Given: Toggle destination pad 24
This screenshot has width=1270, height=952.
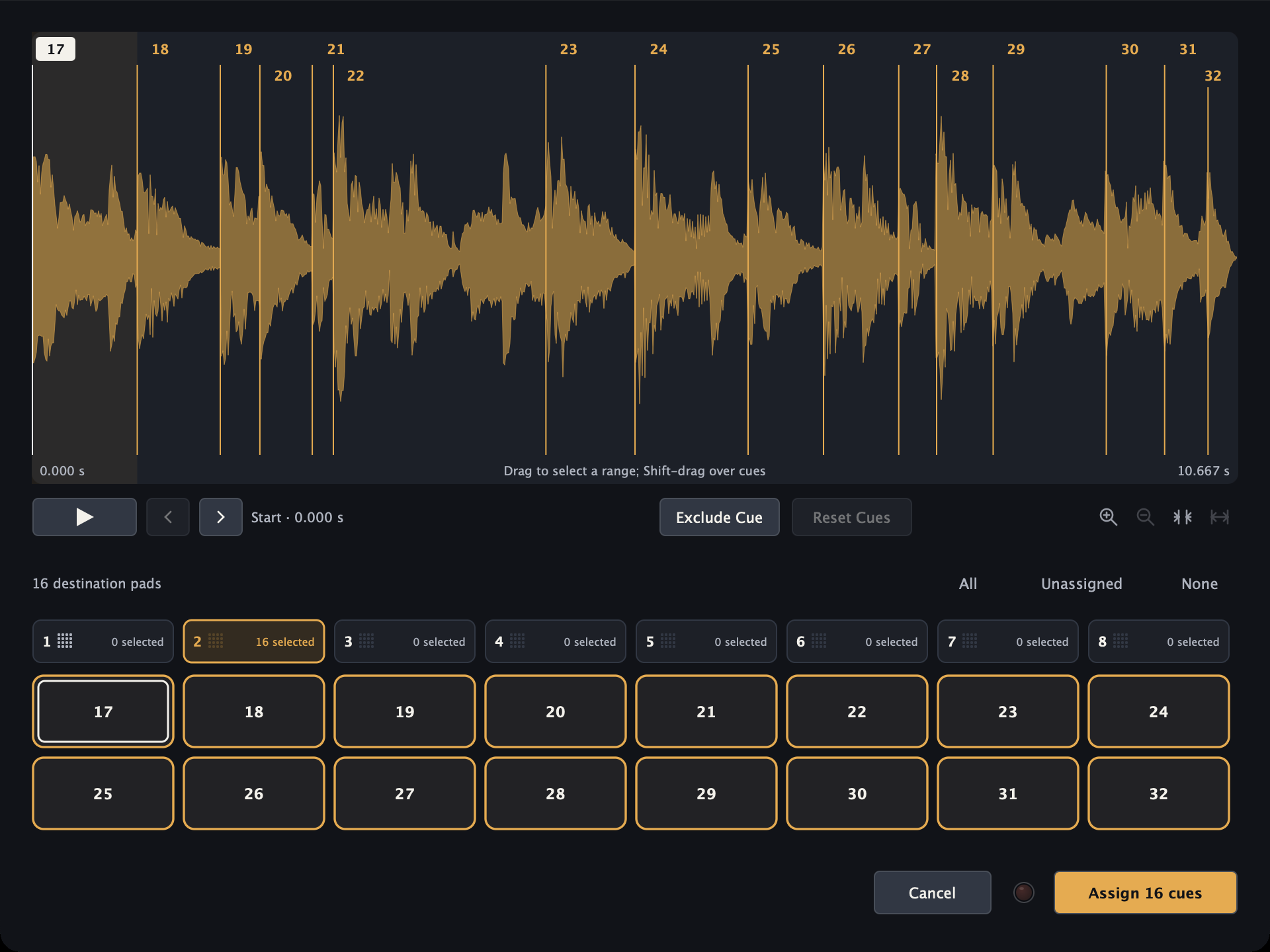Looking at the screenshot, I should pyautogui.click(x=1159, y=711).
